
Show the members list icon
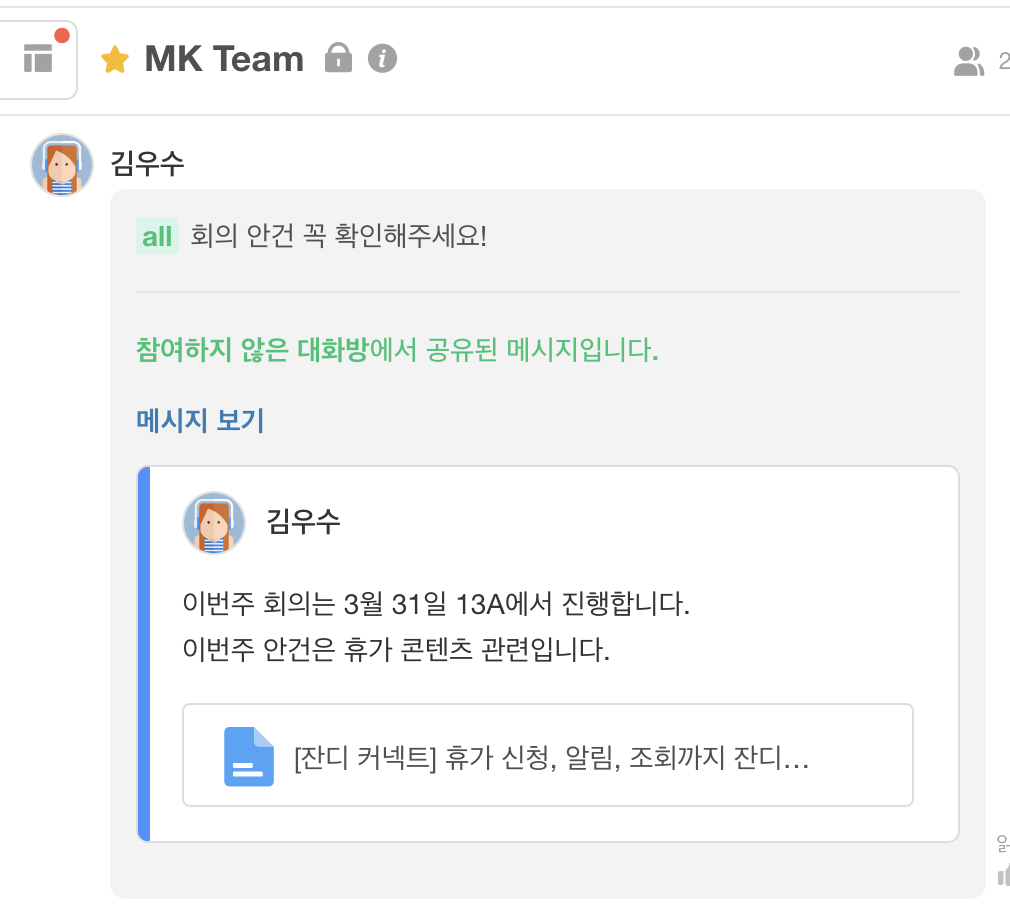tap(968, 61)
